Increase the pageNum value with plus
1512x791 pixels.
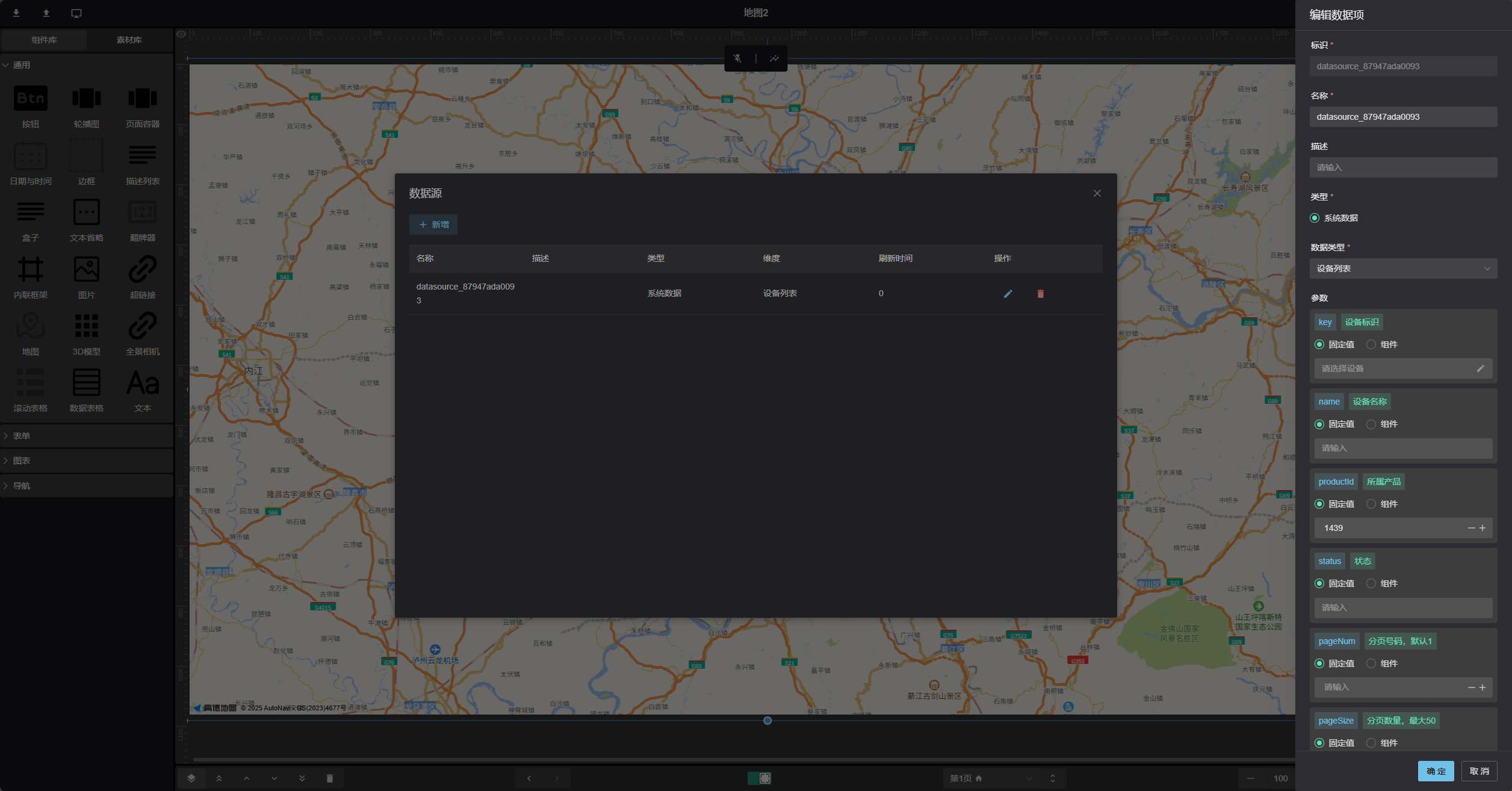1483,687
